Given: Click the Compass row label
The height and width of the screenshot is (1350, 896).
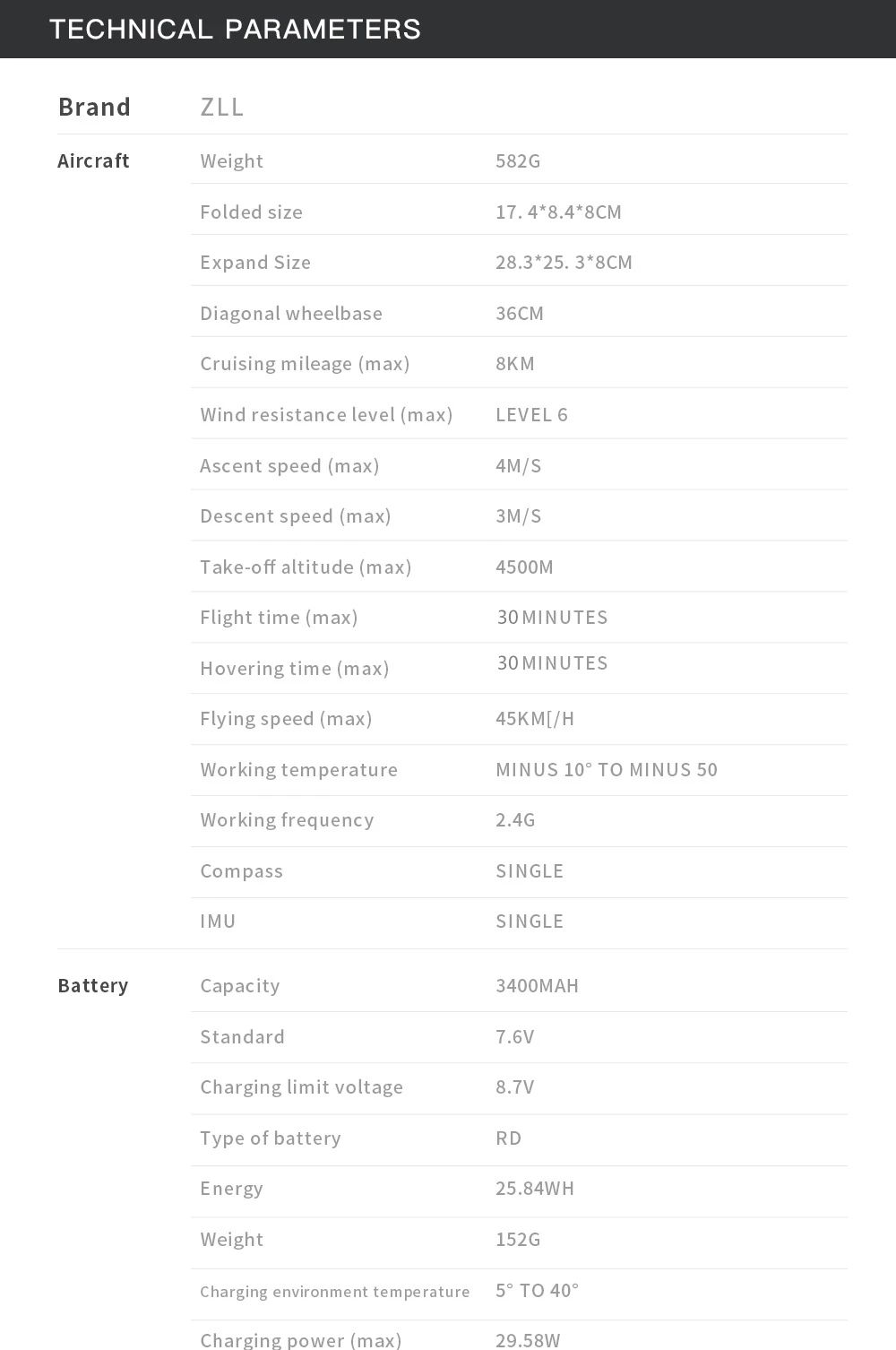Looking at the screenshot, I should (241, 871).
